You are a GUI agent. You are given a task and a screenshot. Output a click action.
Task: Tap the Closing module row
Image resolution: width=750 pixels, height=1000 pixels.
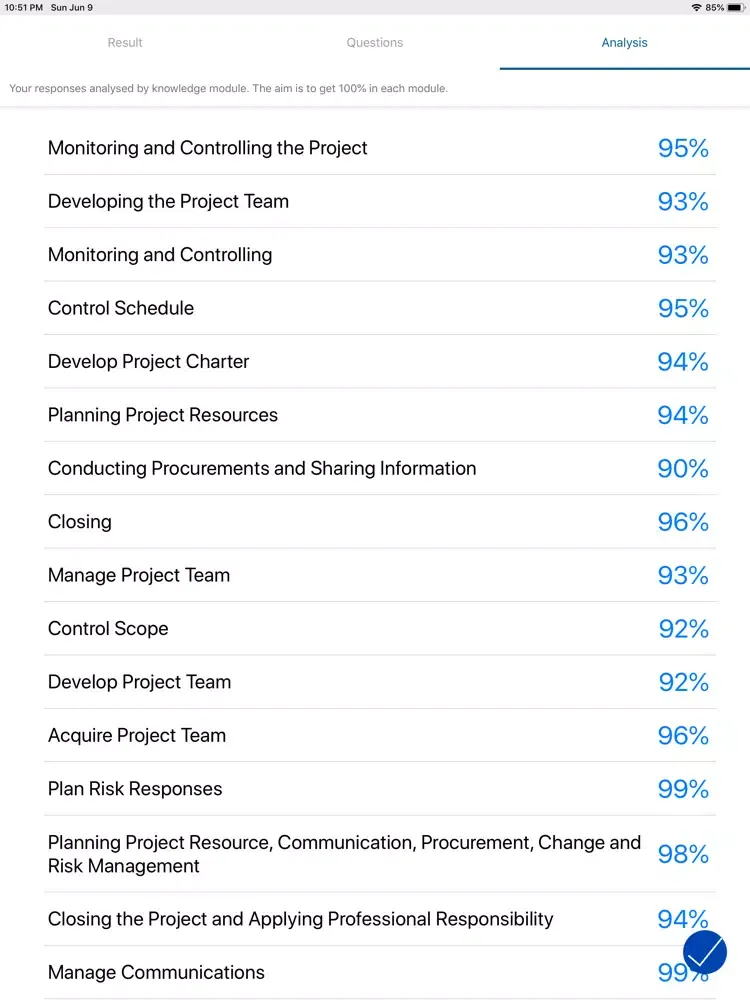tap(80, 522)
